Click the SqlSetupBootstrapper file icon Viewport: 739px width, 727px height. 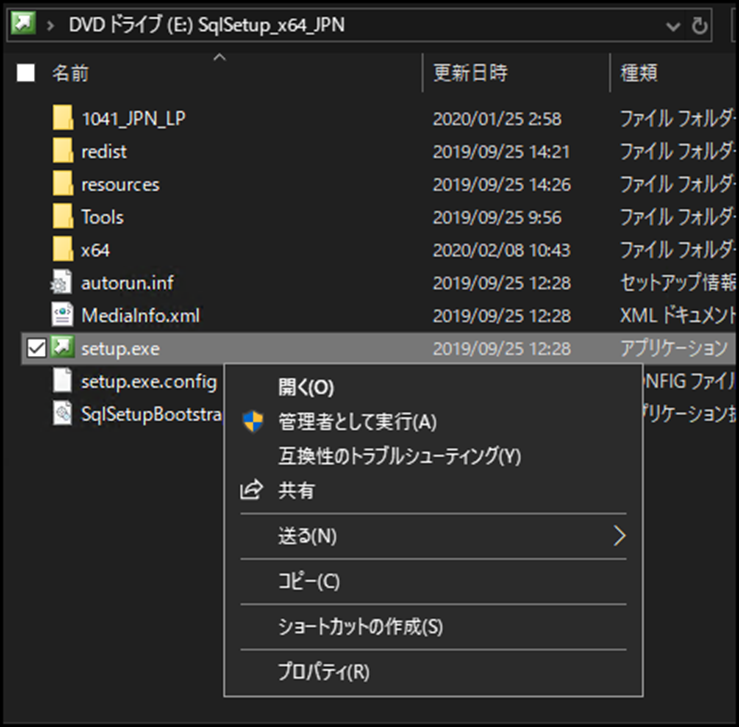pyautogui.click(x=62, y=413)
